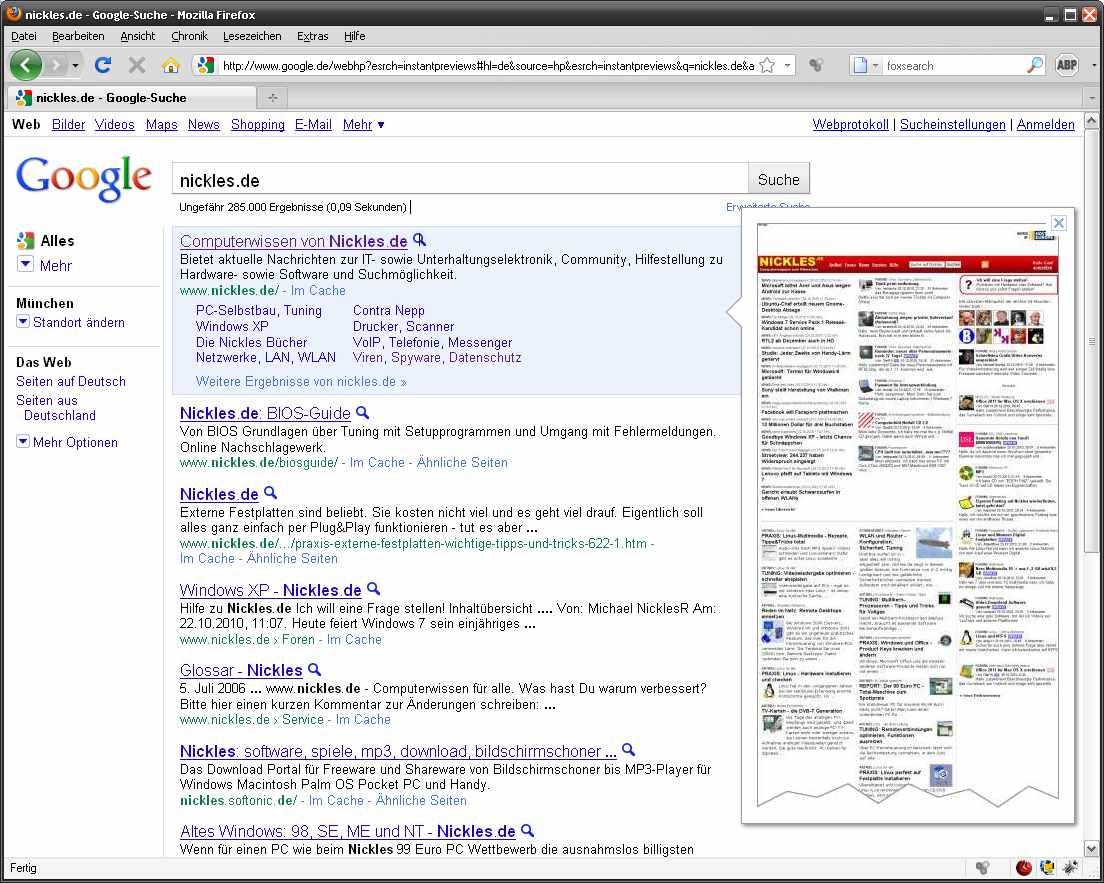Click the foxsearch input field
The height and width of the screenshot is (883, 1104).
tap(955, 65)
